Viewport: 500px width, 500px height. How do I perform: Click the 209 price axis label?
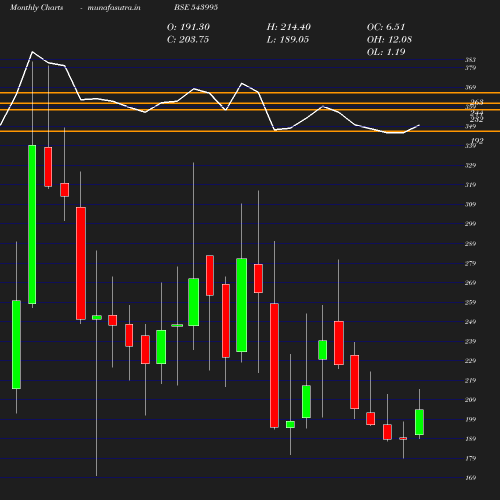[470, 400]
